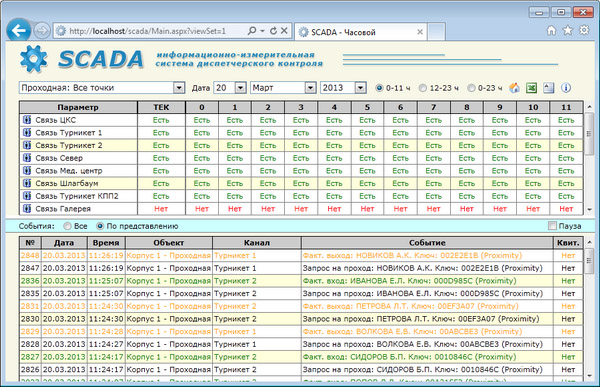Open the year dropdown showing 2013

click(x=360, y=88)
